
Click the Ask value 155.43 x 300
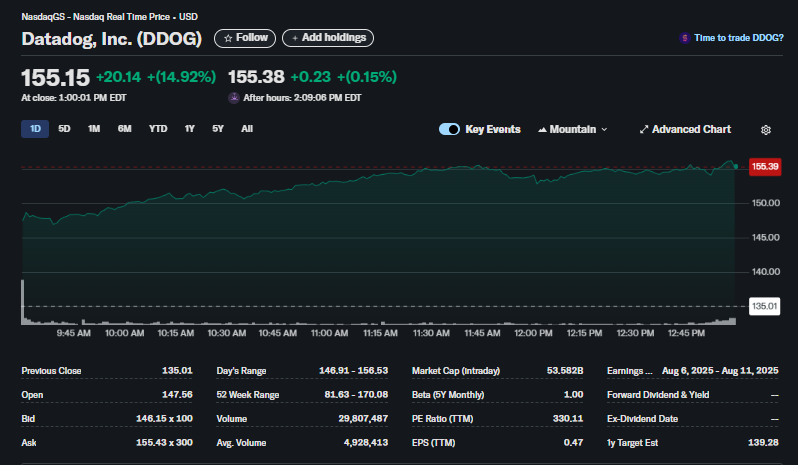[164, 443]
